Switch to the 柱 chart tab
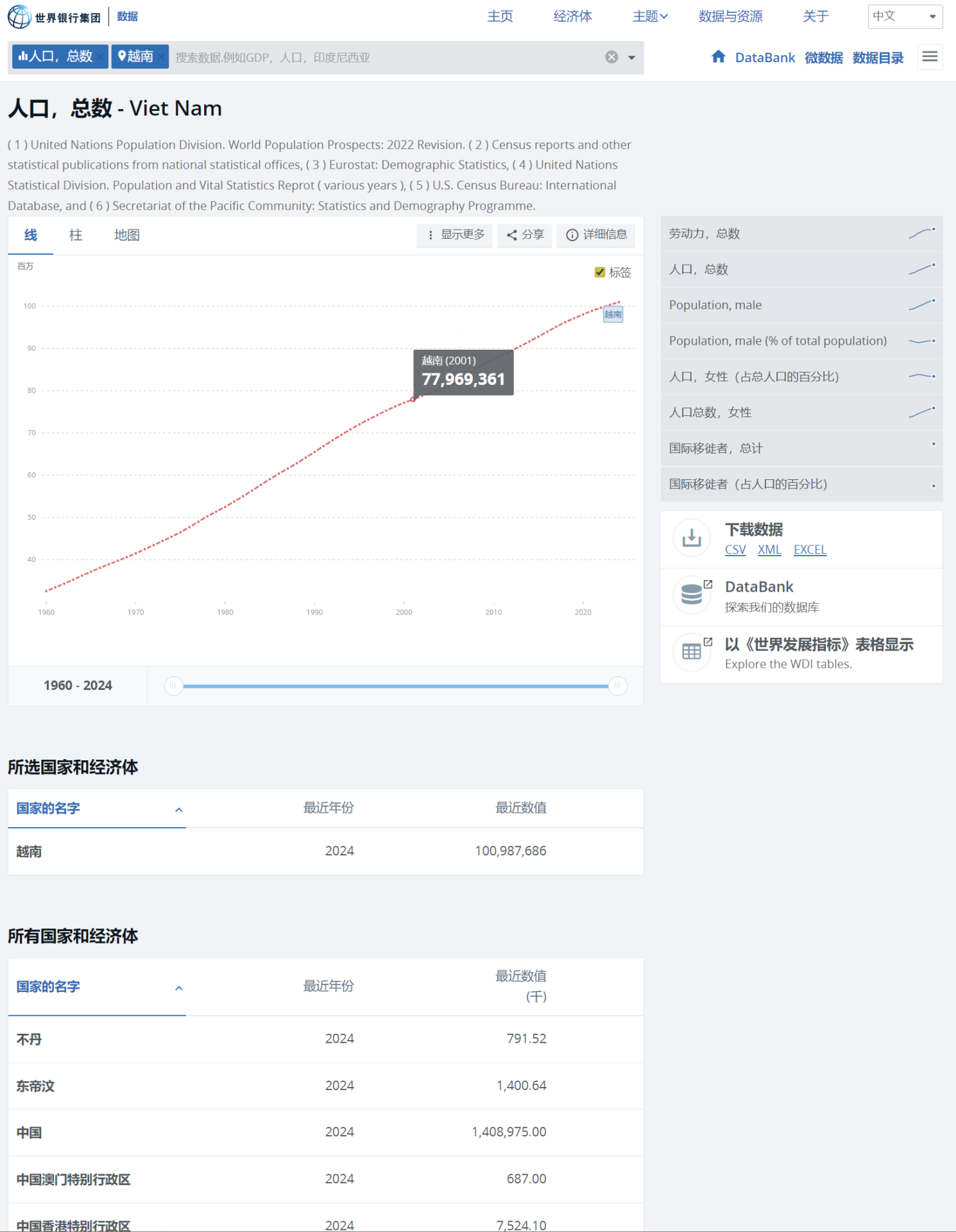The image size is (956, 1232). (76, 235)
